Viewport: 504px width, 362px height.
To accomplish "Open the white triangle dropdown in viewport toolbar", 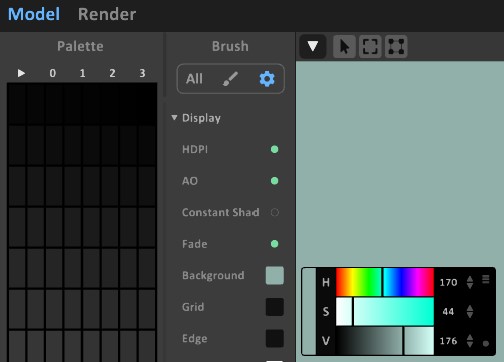I will 313,46.
